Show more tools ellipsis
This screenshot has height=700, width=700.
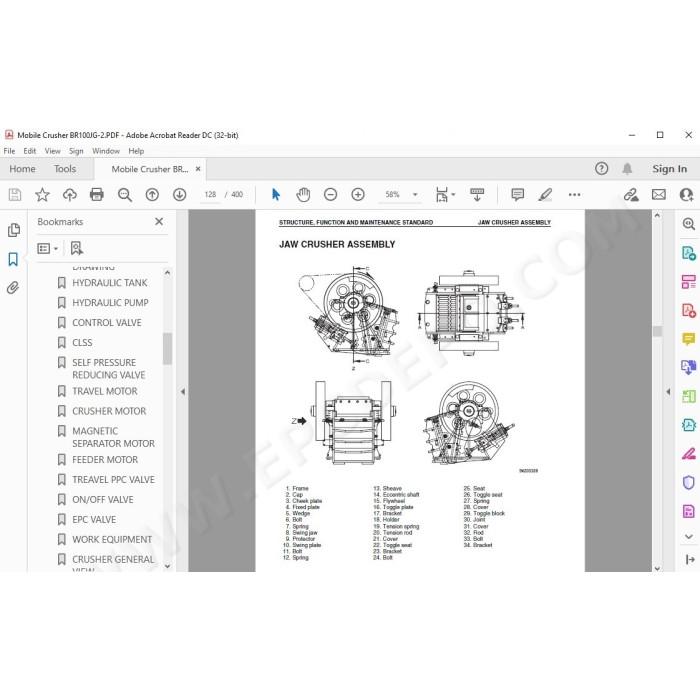pyautogui.click(x=575, y=195)
